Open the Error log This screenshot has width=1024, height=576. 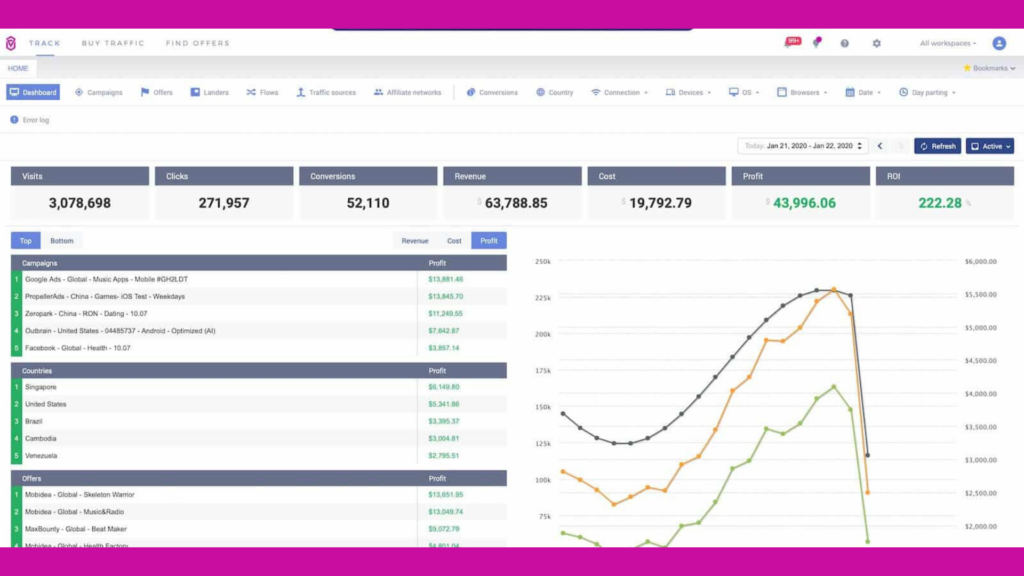[x=30, y=120]
